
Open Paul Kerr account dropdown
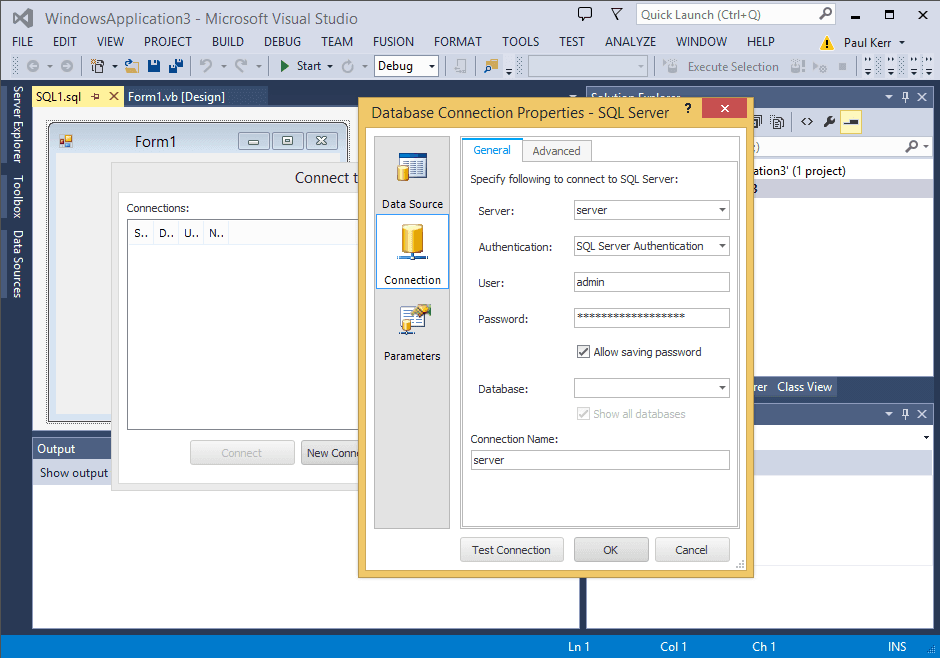902,43
